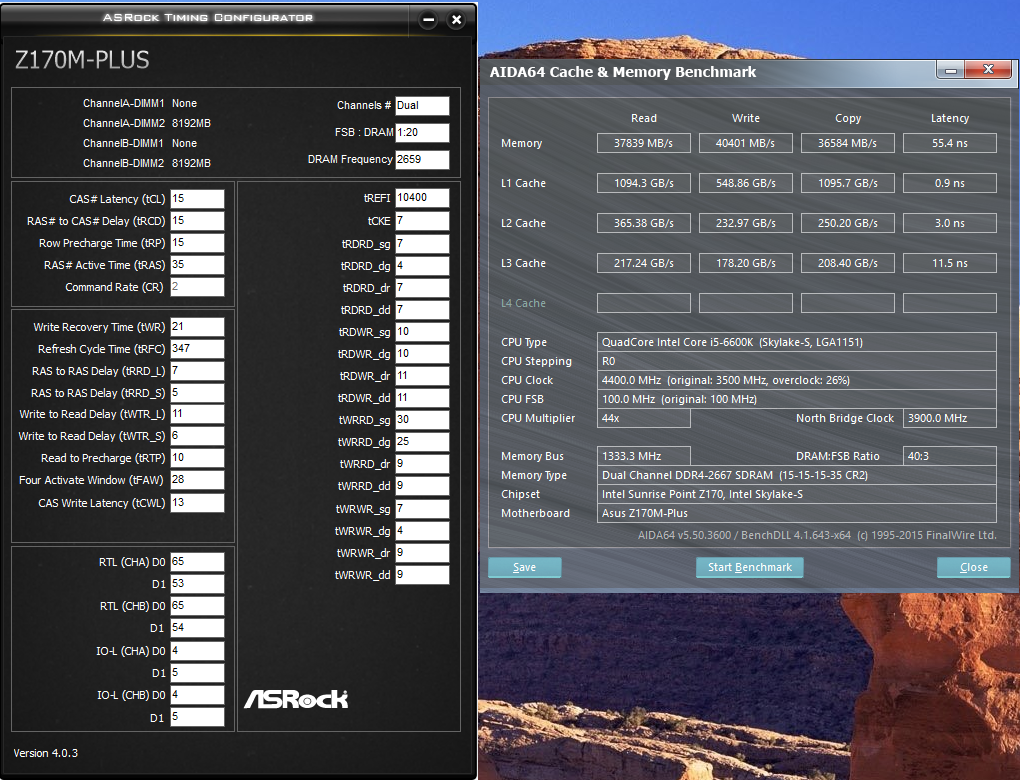Click the CPU Clock value 4400.0 MHz
Screen dimensions: 1020x780
click(x=797, y=380)
